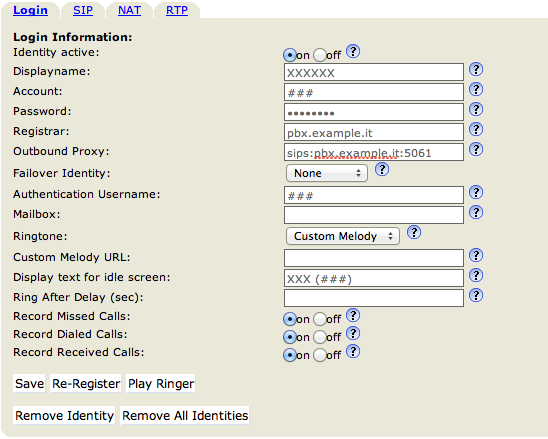Go to the RTP tab
The image size is (548, 439).
[x=177, y=10]
